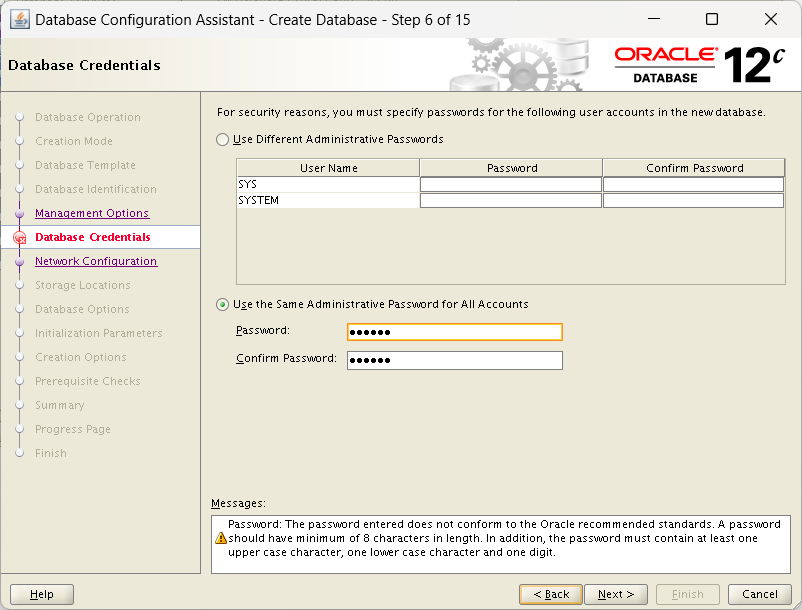Close the Database Configuration Assistant window
Viewport: 802px width, 610px height.
[x=771, y=19]
